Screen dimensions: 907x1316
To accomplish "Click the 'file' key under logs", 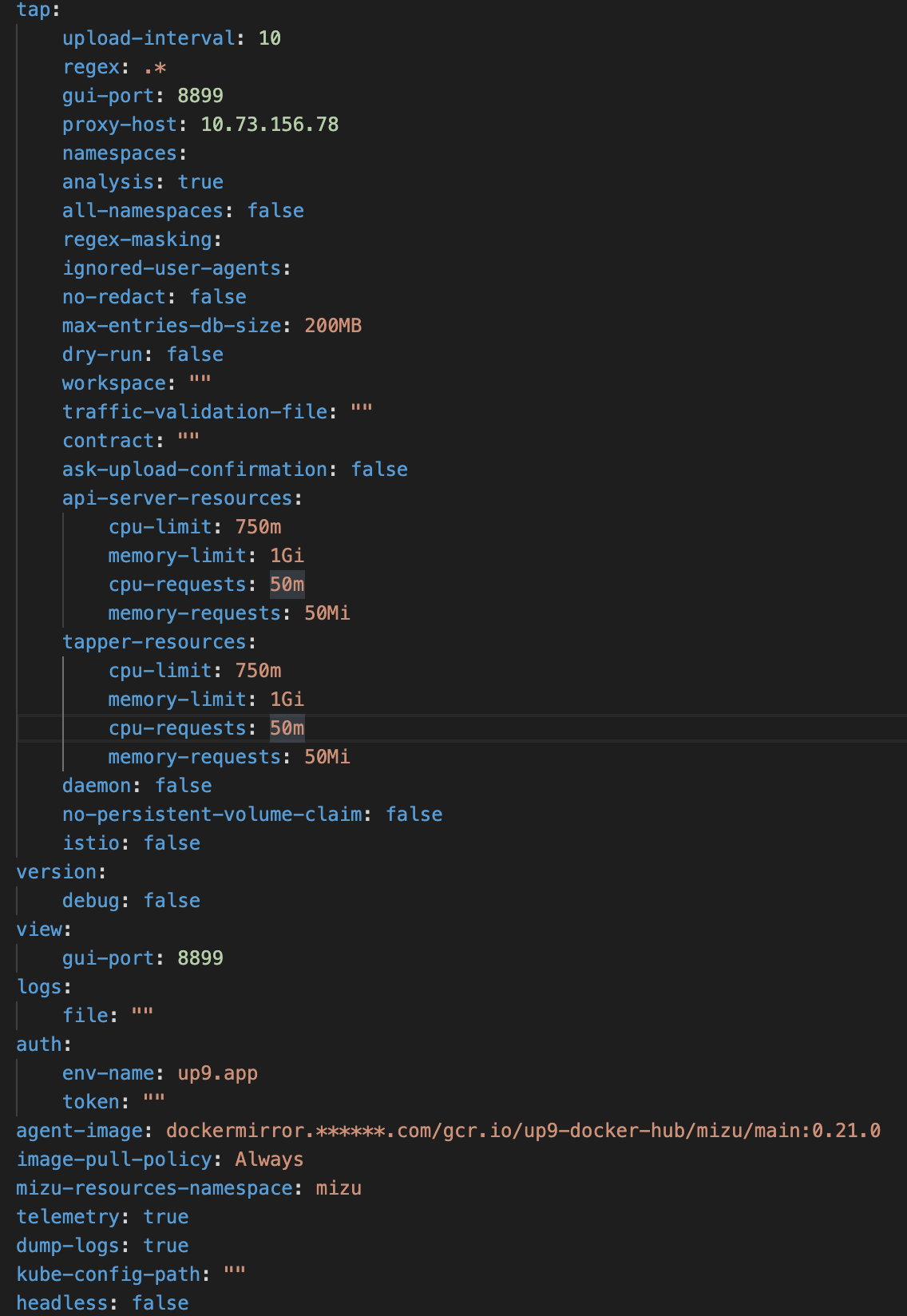I will click(x=85, y=1016).
